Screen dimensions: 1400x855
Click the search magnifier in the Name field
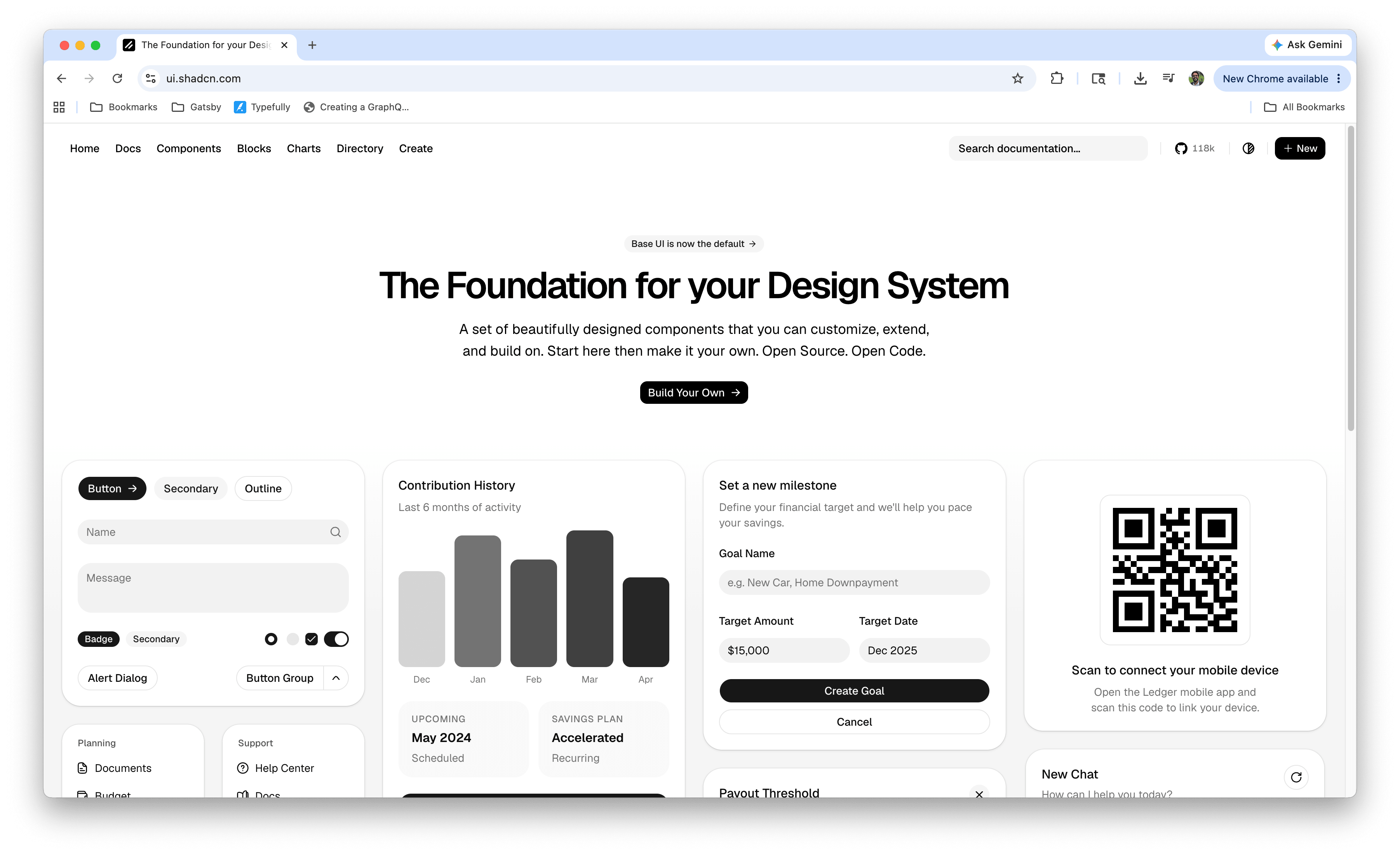[335, 532]
